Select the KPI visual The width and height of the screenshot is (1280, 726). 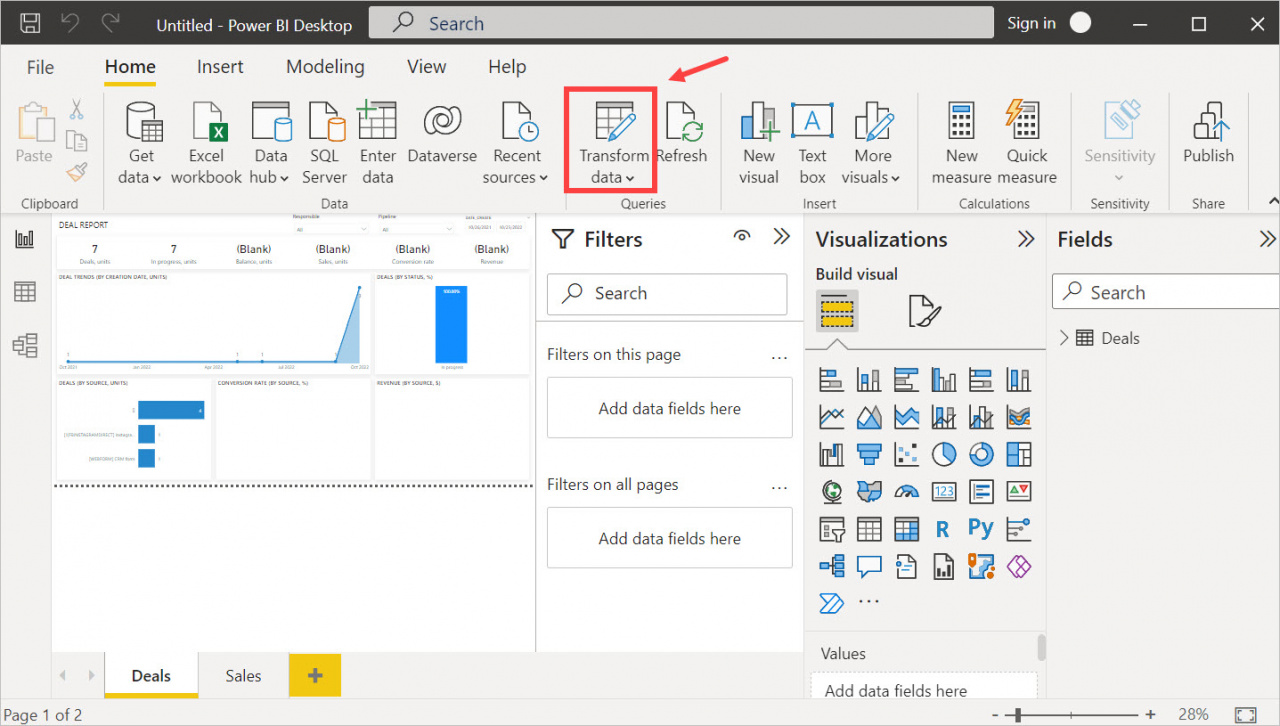1018,491
